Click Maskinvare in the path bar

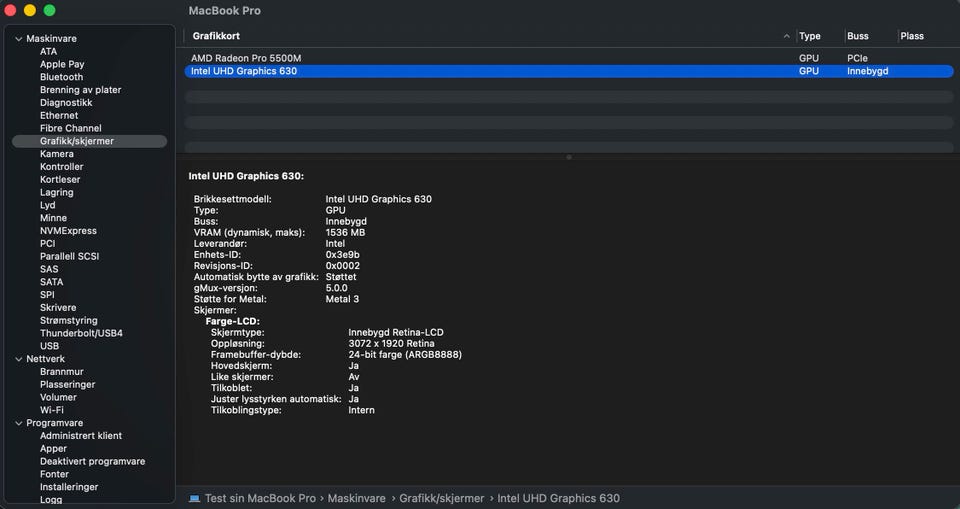coord(356,499)
